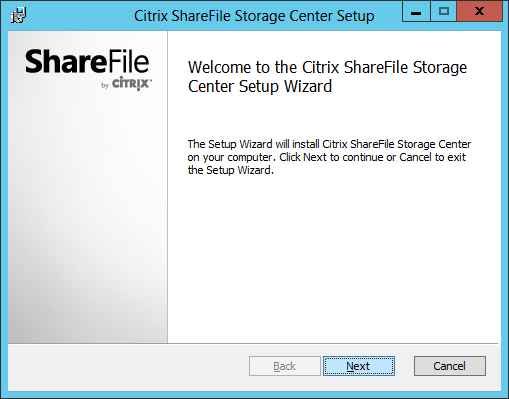509x399 pixels.
Task: Click 'Center Setup Wizard' heading line
Action: coord(260,87)
